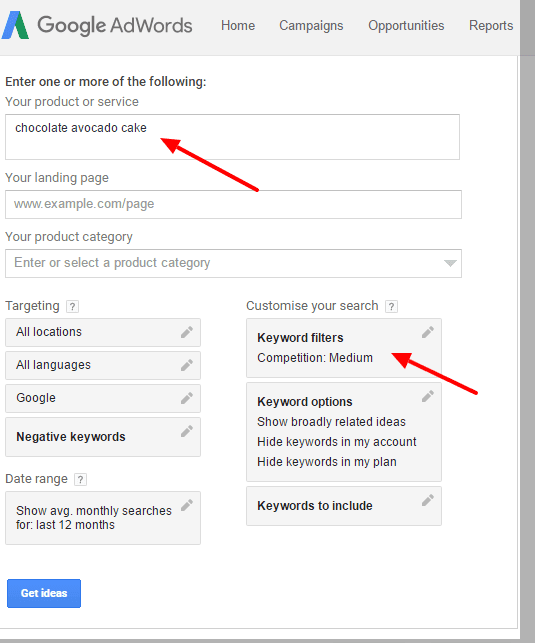
Task: Open Customise your search help icon
Action: [x=392, y=306]
